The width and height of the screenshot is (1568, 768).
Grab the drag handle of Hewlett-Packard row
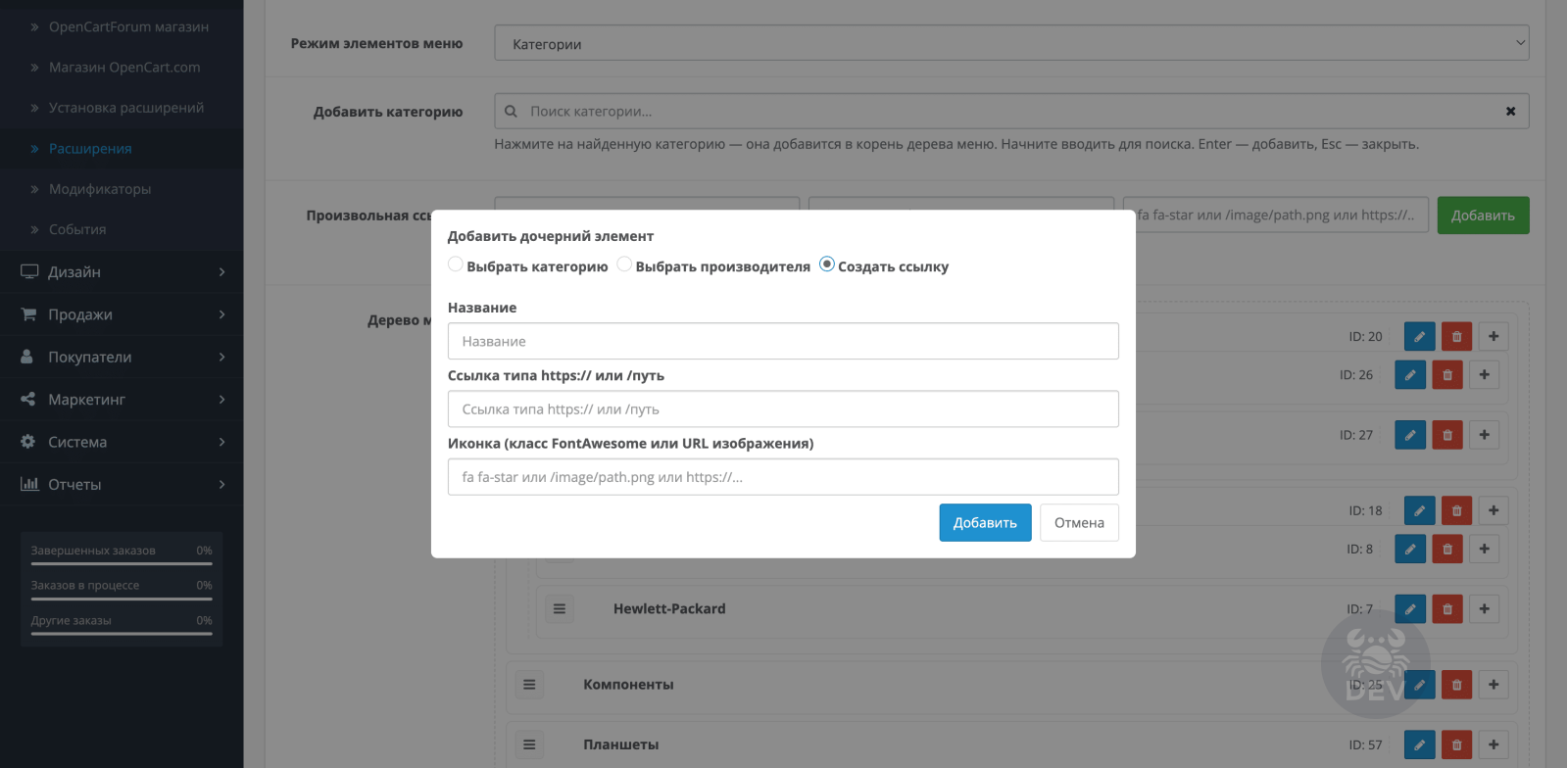point(560,608)
